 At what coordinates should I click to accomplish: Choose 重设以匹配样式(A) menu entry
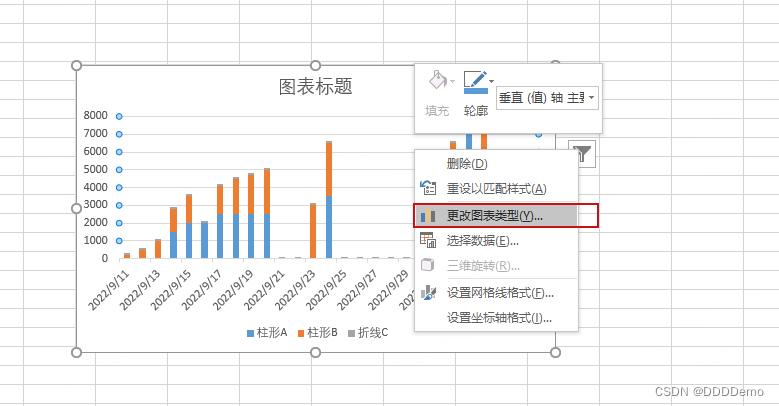496,189
